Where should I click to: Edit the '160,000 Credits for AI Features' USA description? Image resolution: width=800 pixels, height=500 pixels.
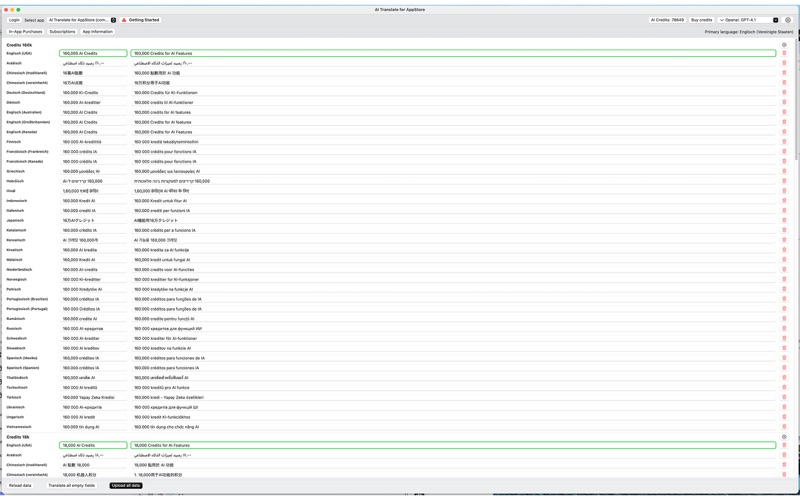click(453, 53)
